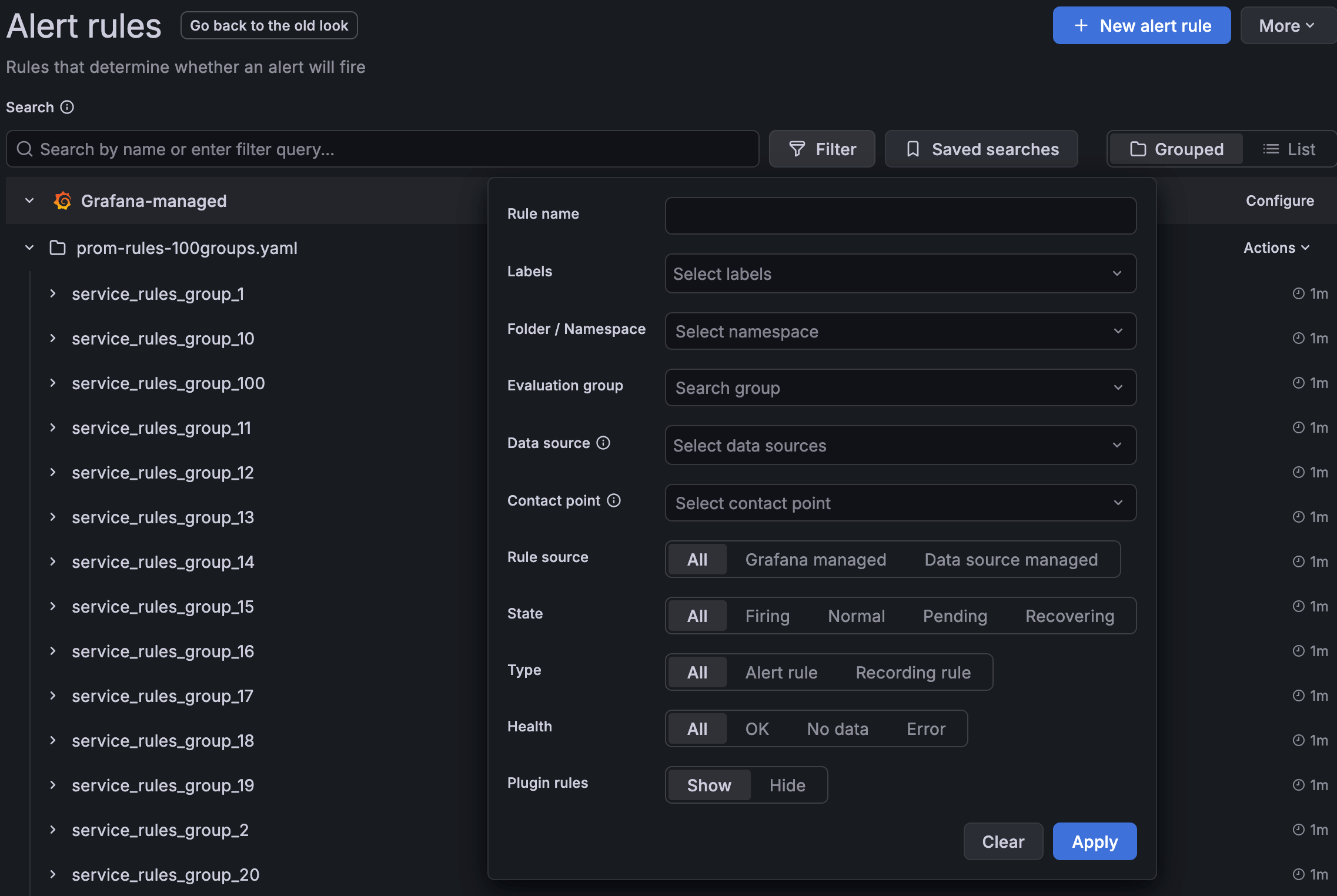Image resolution: width=1337 pixels, height=896 pixels.
Task: Select the Firing state filter
Action: coord(767,616)
